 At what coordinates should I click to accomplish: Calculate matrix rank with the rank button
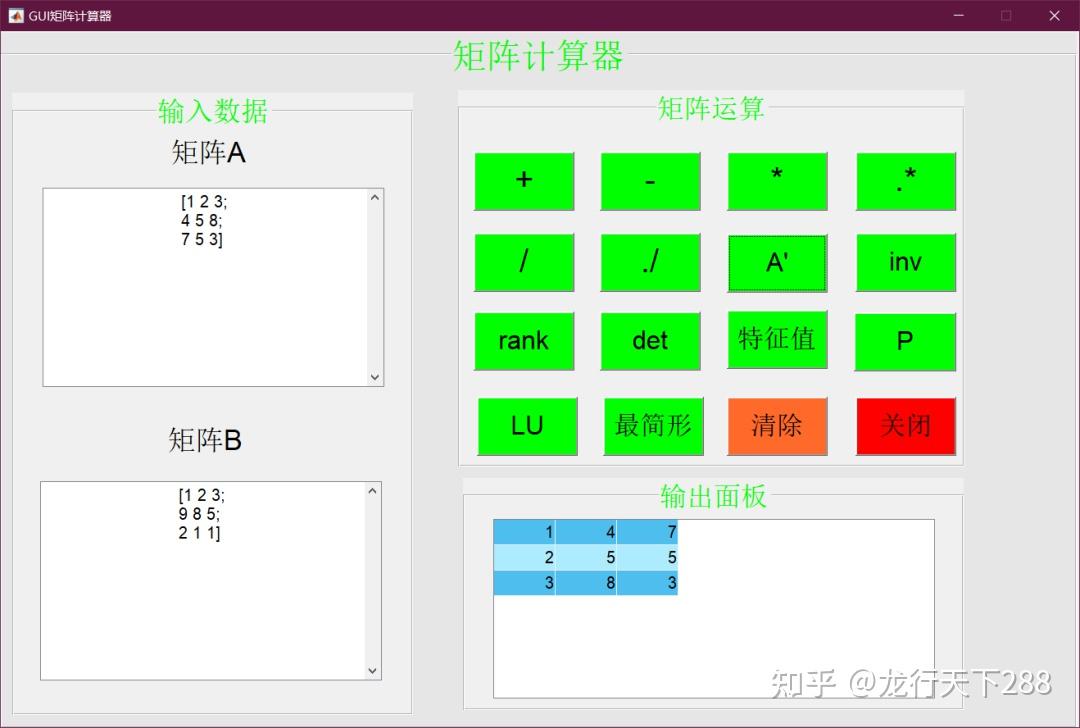coord(524,341)
